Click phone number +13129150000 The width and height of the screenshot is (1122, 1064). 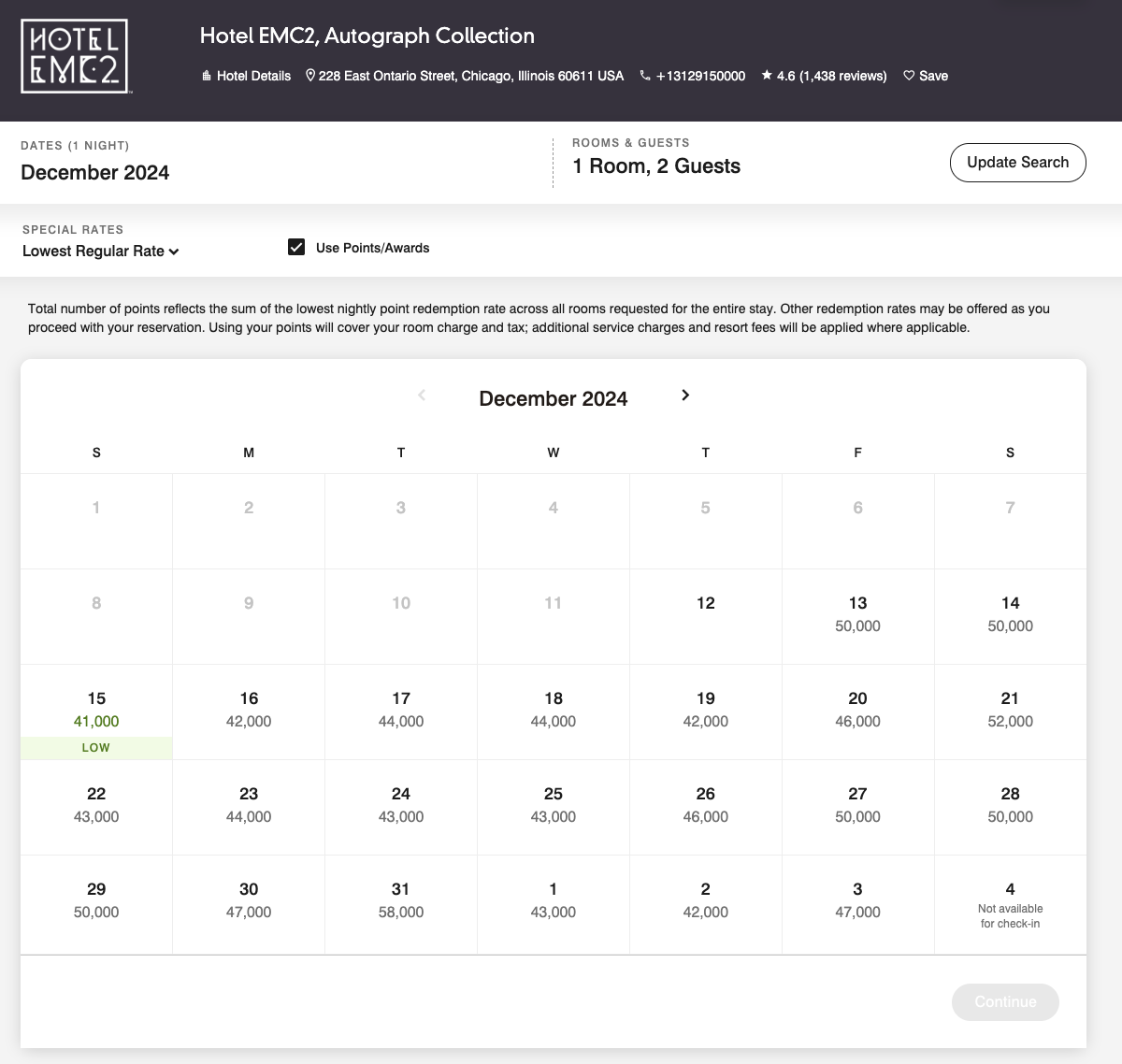(700, 76)
